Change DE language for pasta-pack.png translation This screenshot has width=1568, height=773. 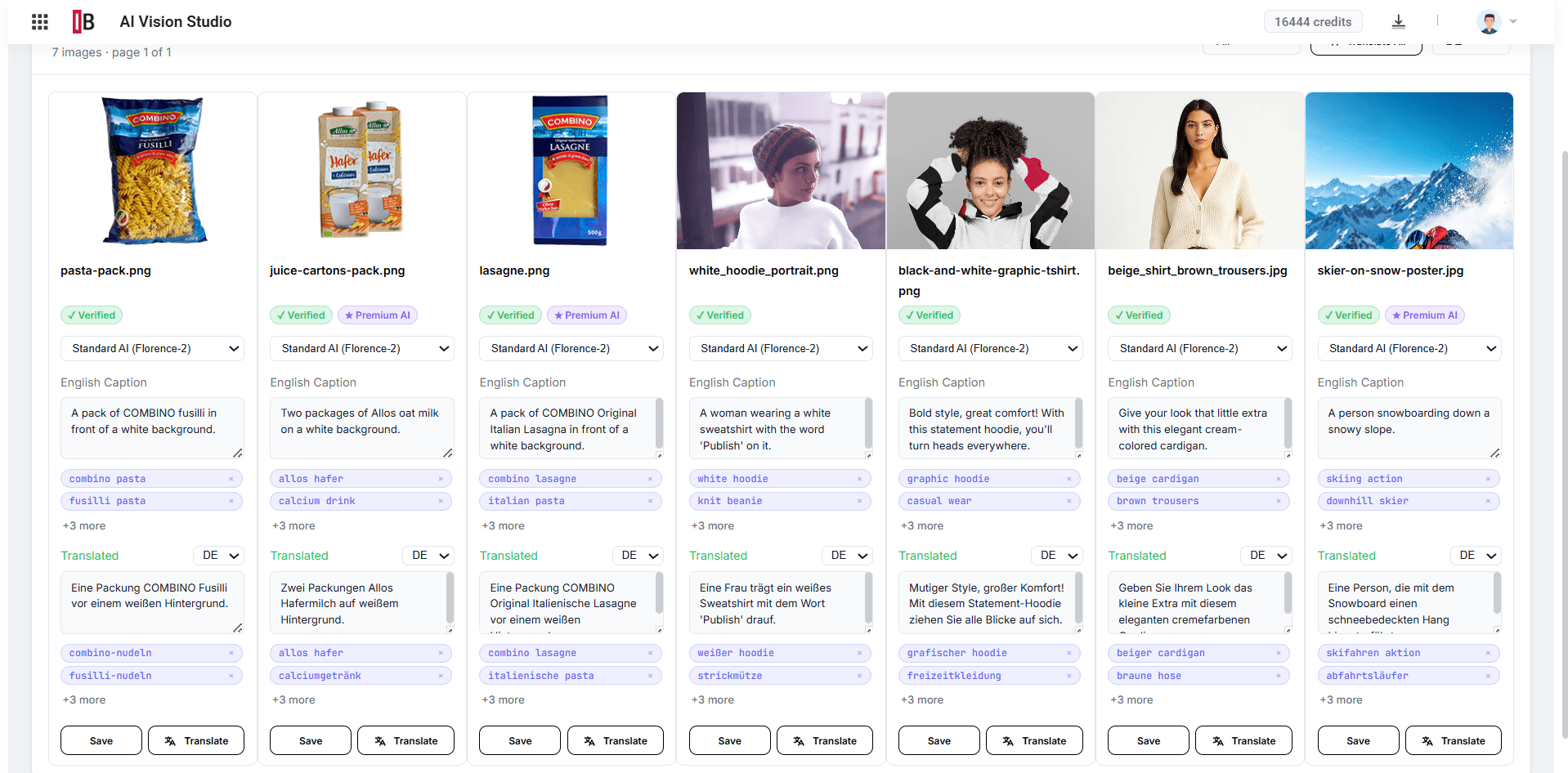coord(219,556)
